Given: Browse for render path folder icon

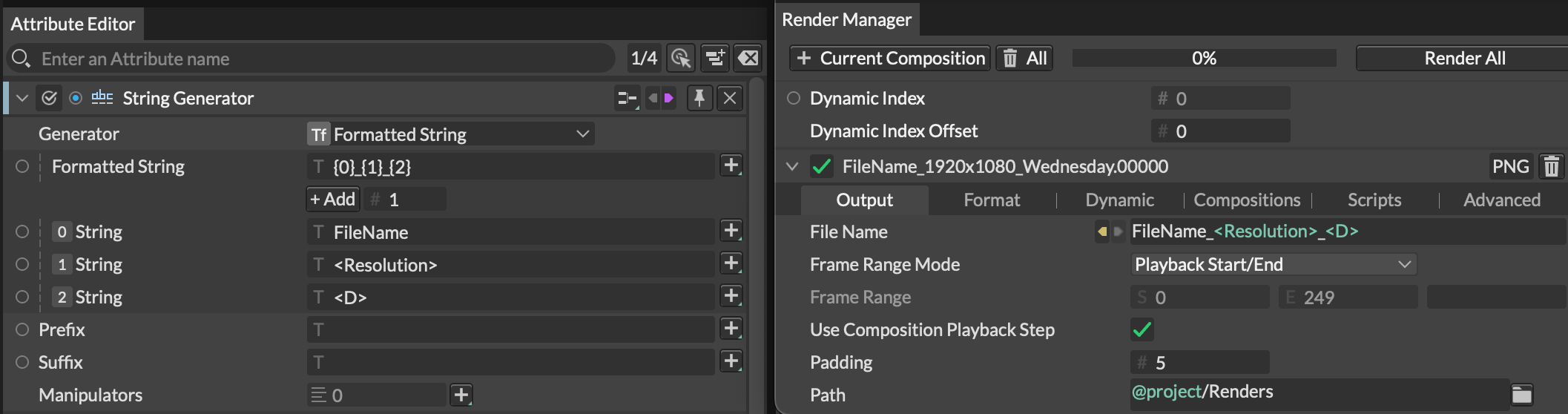Looking at the screenshot, I should coord(1521,394).
